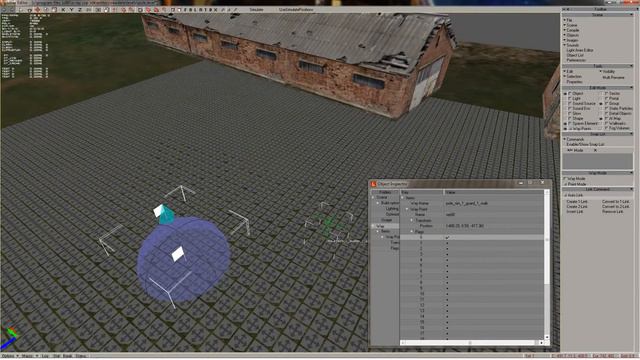Open the Objects menu
The image size is (640, 360).
coord(572,35)
